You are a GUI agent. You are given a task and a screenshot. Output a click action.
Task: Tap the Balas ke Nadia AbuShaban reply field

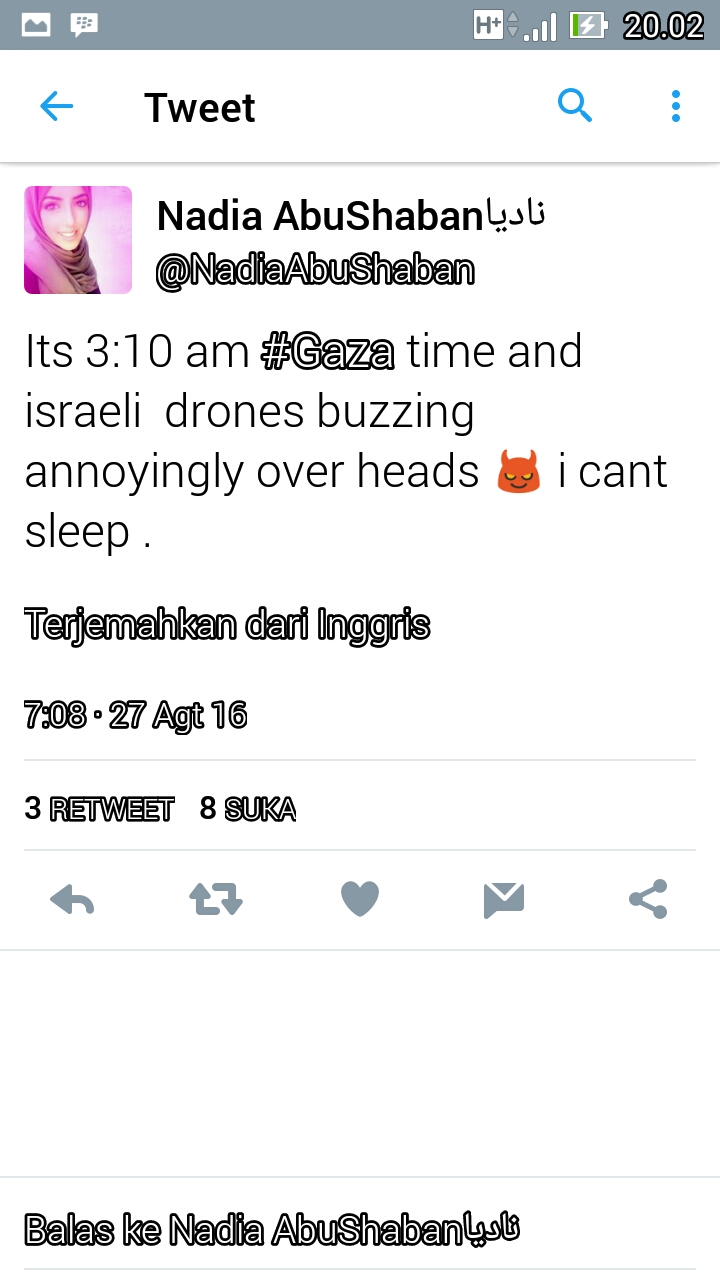click(272, 1229)
